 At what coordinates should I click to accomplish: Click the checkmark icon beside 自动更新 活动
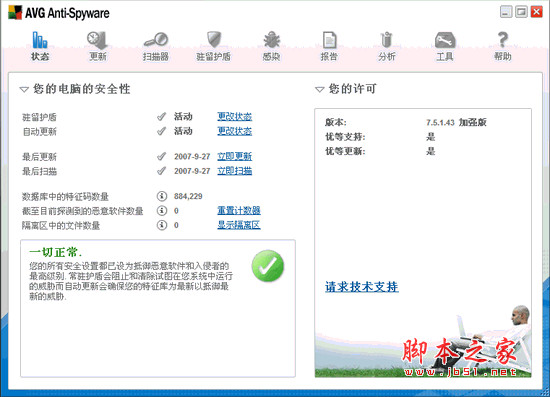coord(161,131)
